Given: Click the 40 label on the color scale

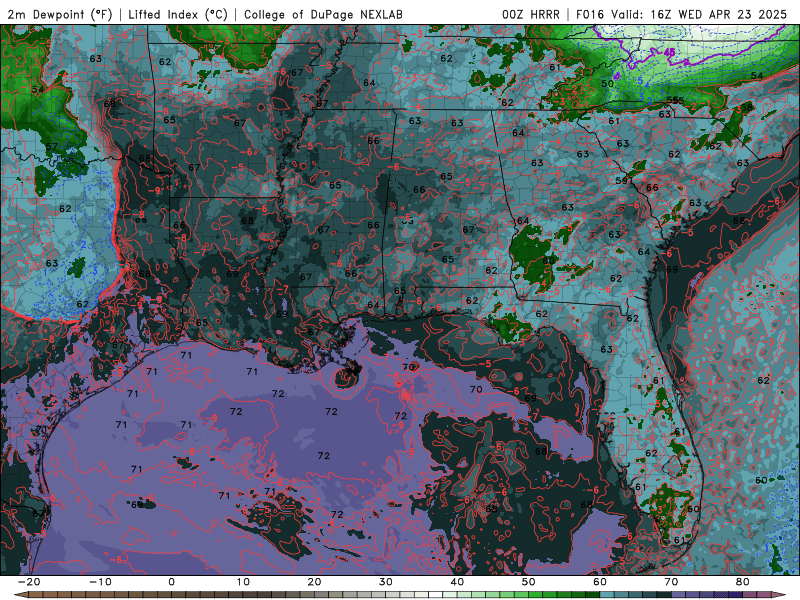Looking at the screenshot, I should (457, 582).
